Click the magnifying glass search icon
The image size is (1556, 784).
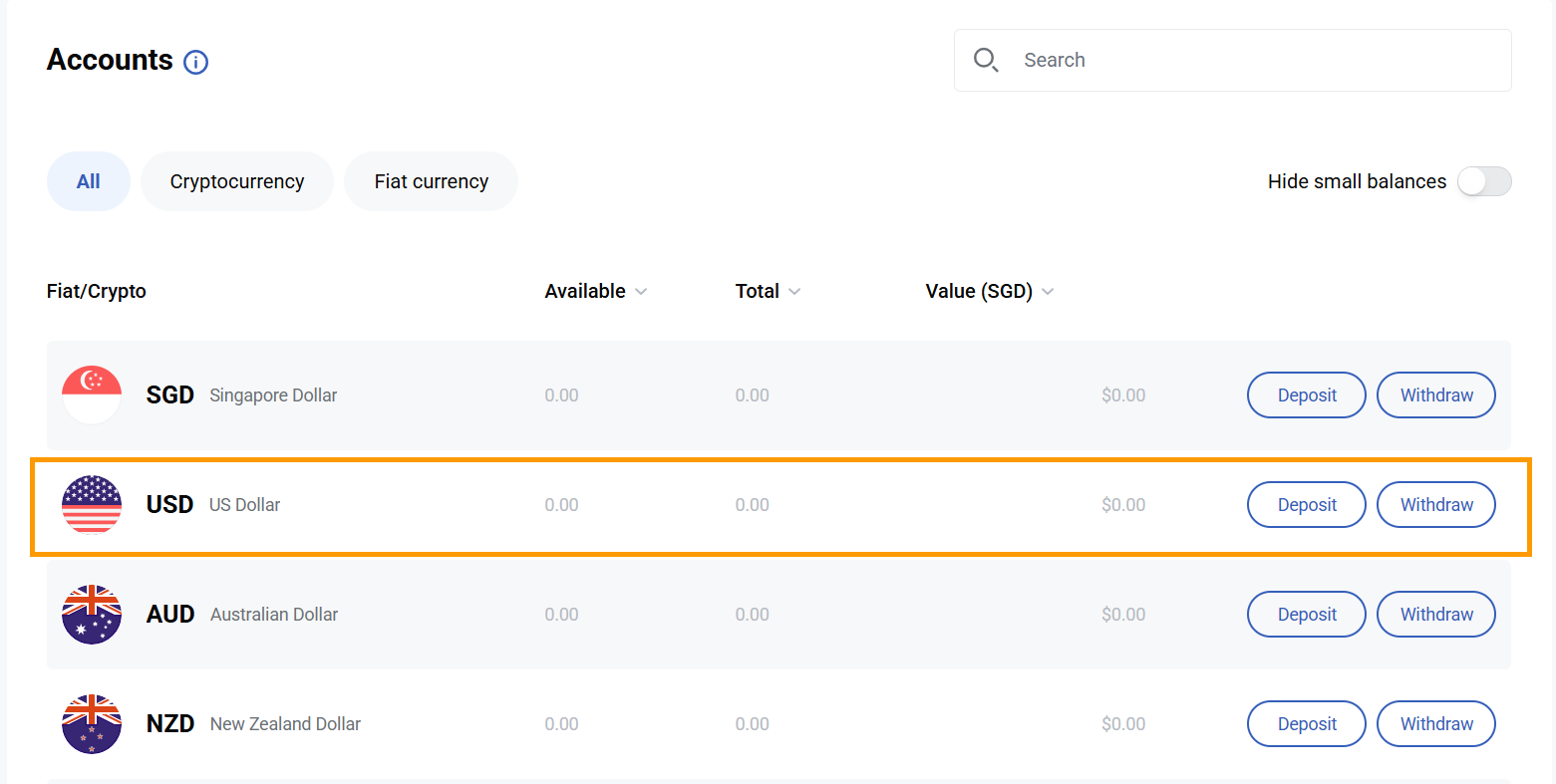(x=986, y=60)
